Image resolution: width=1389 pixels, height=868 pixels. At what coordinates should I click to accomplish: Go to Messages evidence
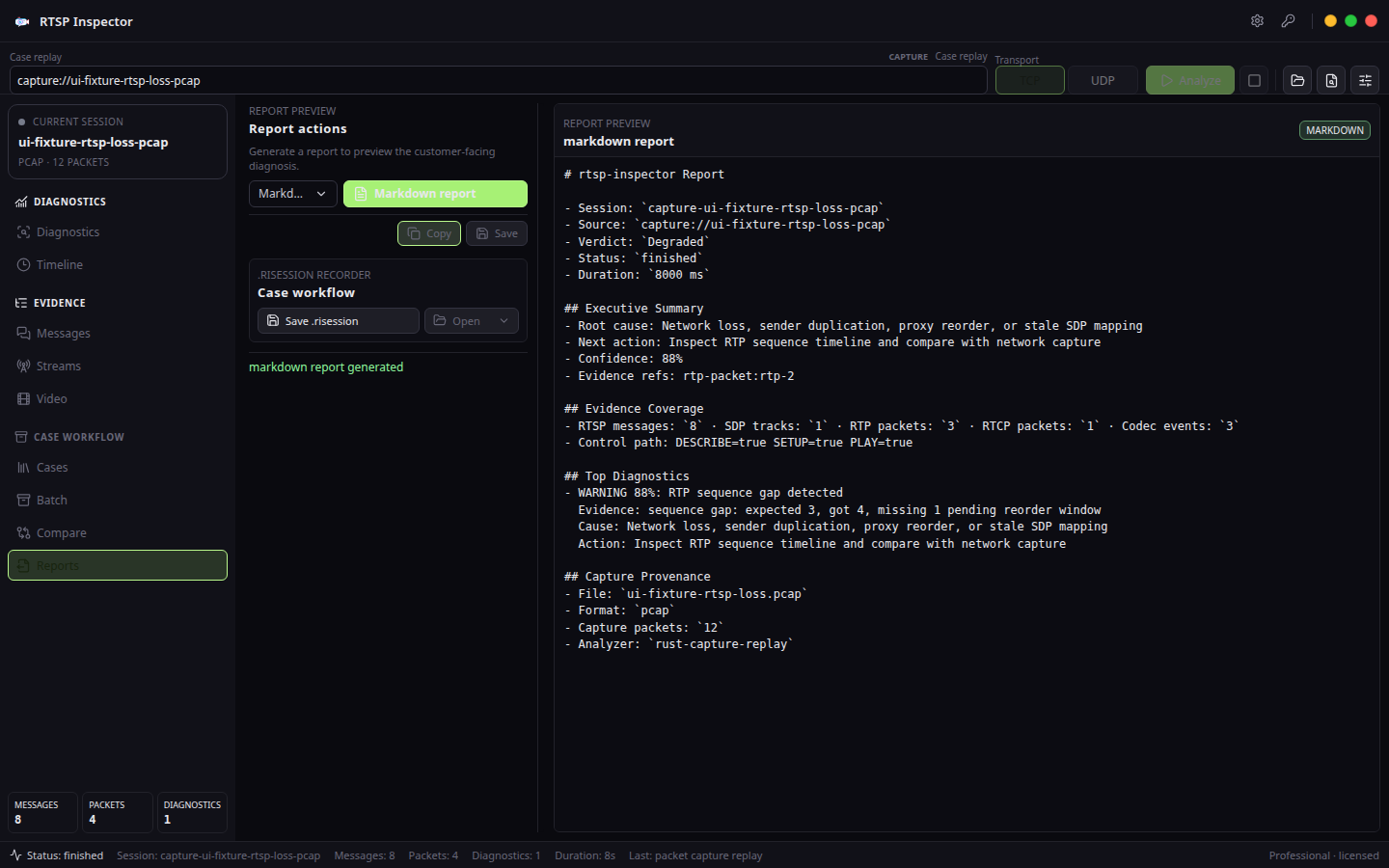pyautogui.click(x=118, y=334)
